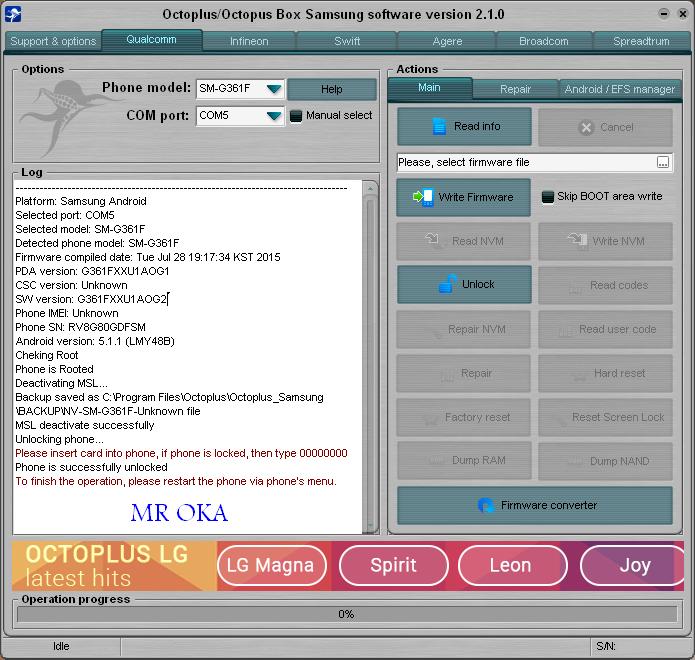This screenshot has height=660, width=695.
Task: Open the LG Magna banner link
Action: point(272,566)
